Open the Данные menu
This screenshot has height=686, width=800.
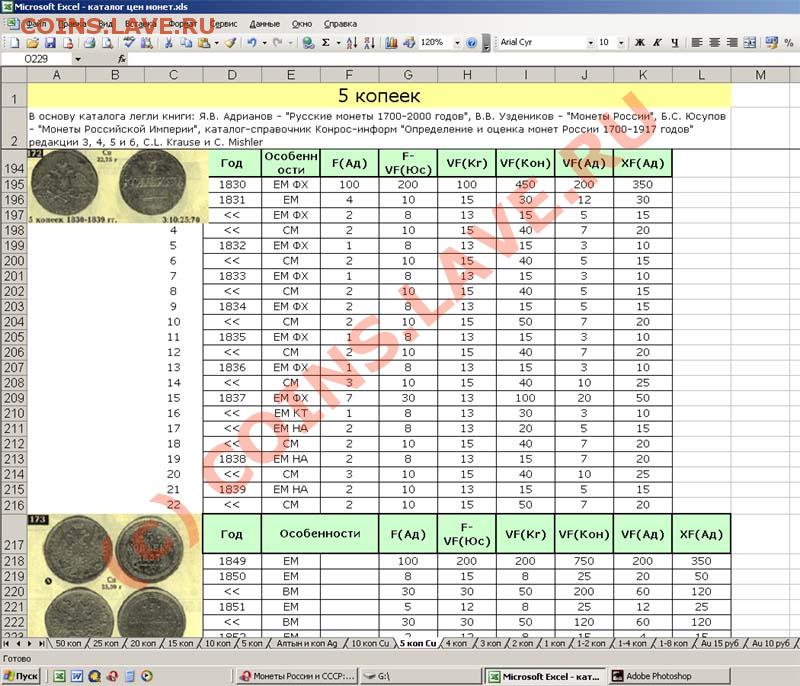pyautogui.click(x=264, y=23)
